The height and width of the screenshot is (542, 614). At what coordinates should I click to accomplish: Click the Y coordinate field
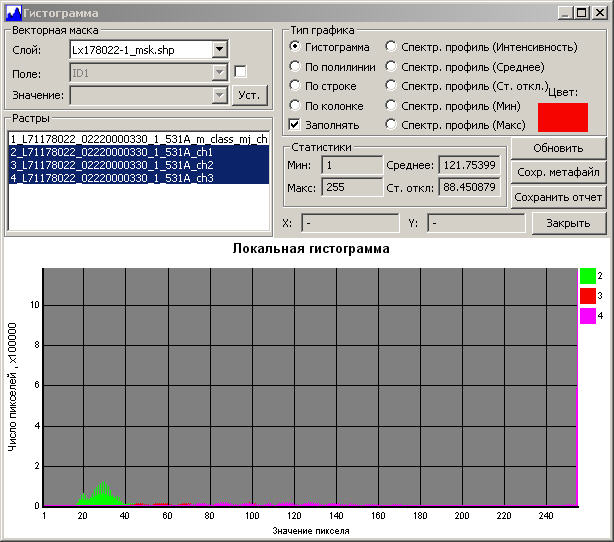coord(476,223)
